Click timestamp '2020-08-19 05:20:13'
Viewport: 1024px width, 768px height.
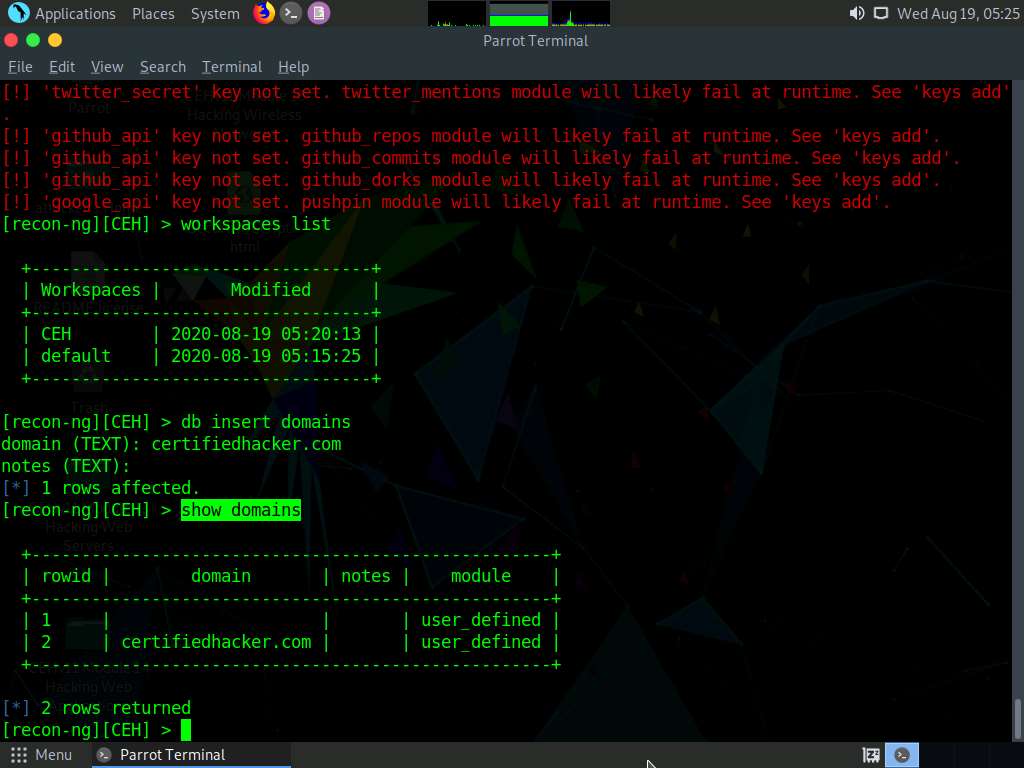(266, 334)
